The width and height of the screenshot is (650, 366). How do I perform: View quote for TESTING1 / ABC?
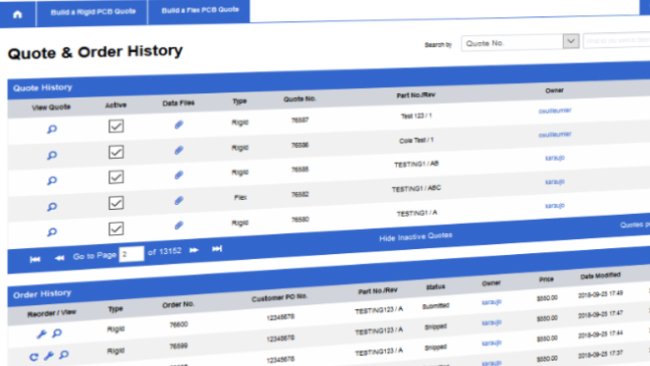point(52,206)
